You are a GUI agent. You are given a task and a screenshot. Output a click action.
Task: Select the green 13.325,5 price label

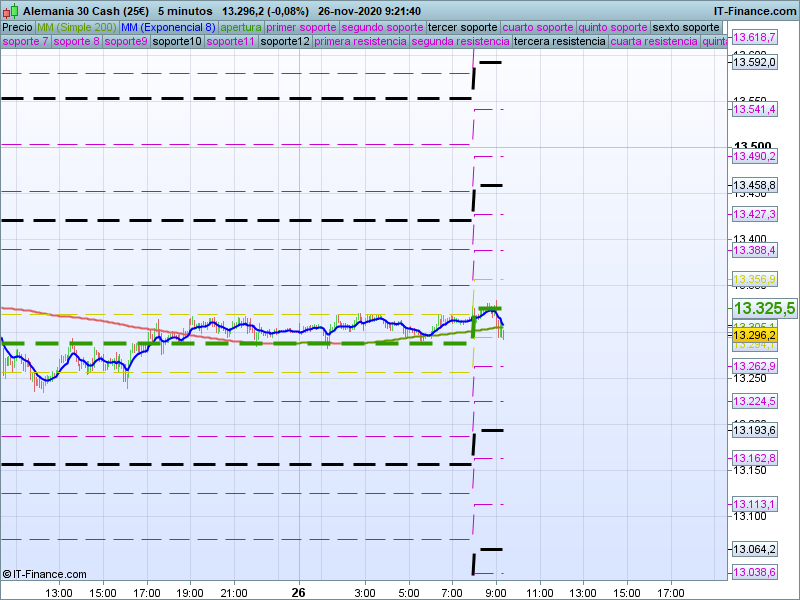pos(764,309)
